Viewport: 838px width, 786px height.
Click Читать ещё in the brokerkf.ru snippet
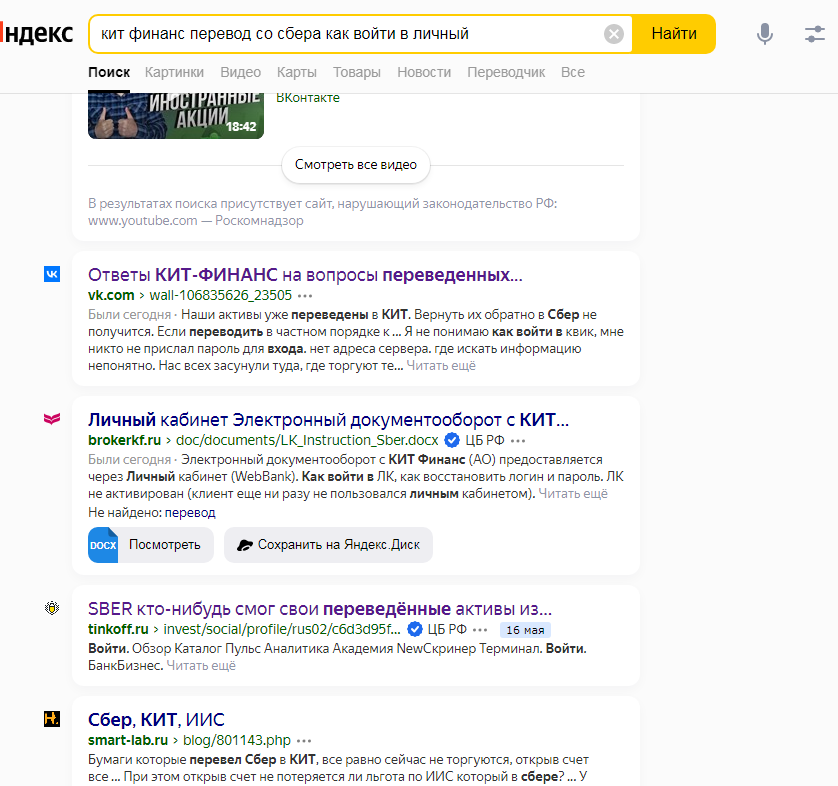pos(573,494)
